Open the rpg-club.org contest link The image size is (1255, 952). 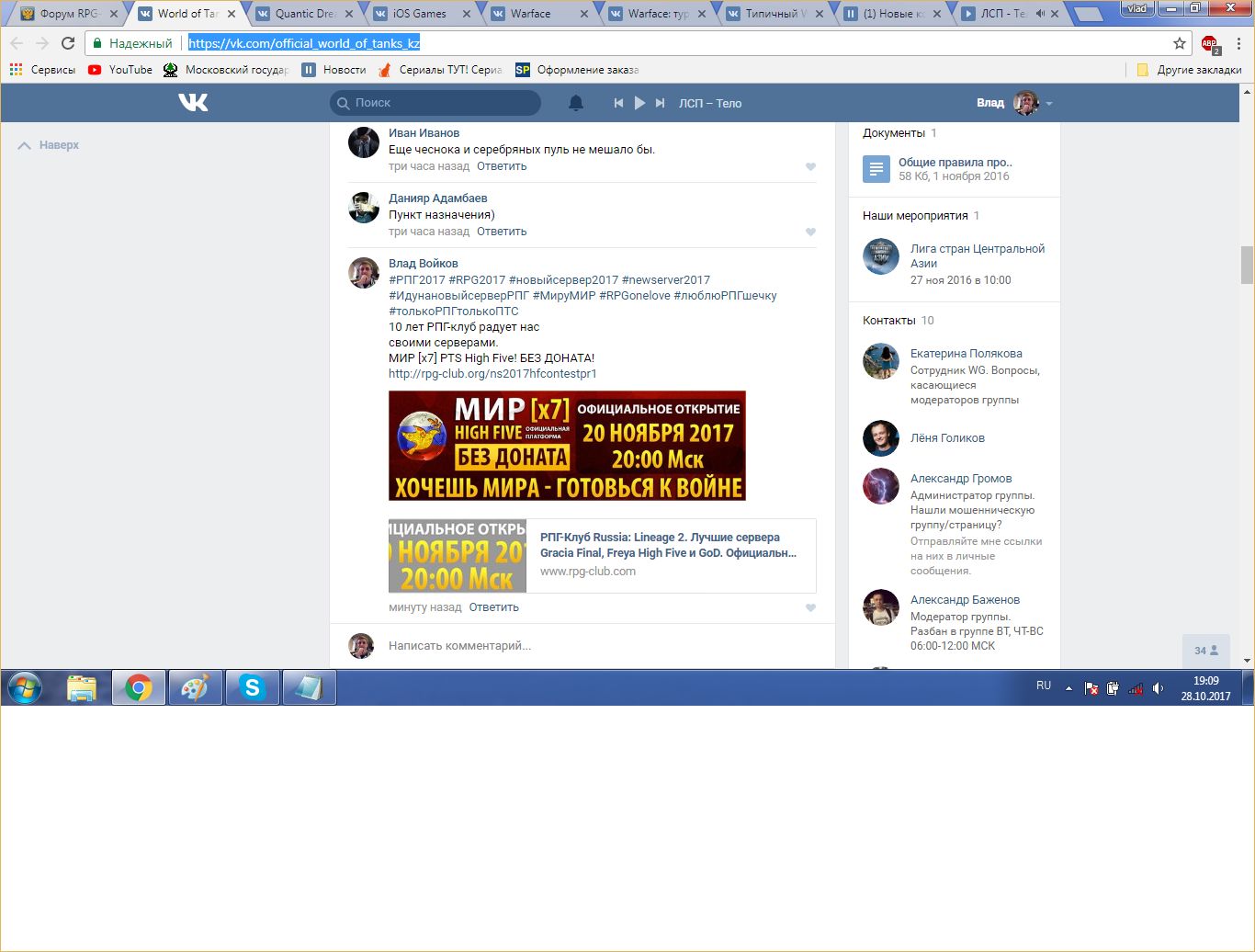coord(492,374)
